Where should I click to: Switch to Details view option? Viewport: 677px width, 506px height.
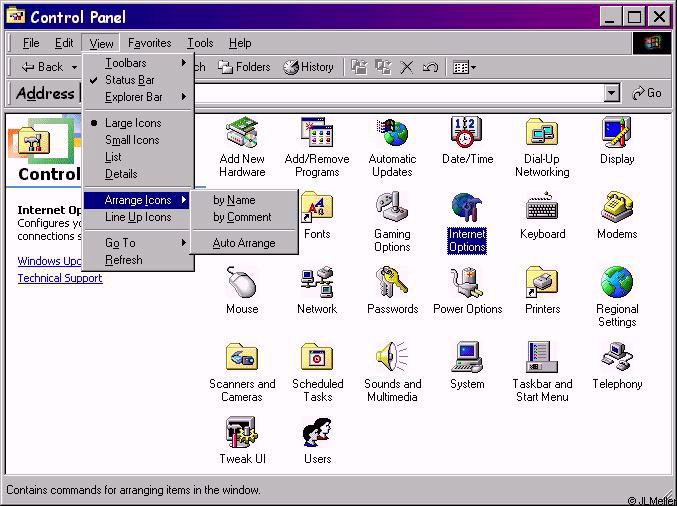click(x=138, y=174)
